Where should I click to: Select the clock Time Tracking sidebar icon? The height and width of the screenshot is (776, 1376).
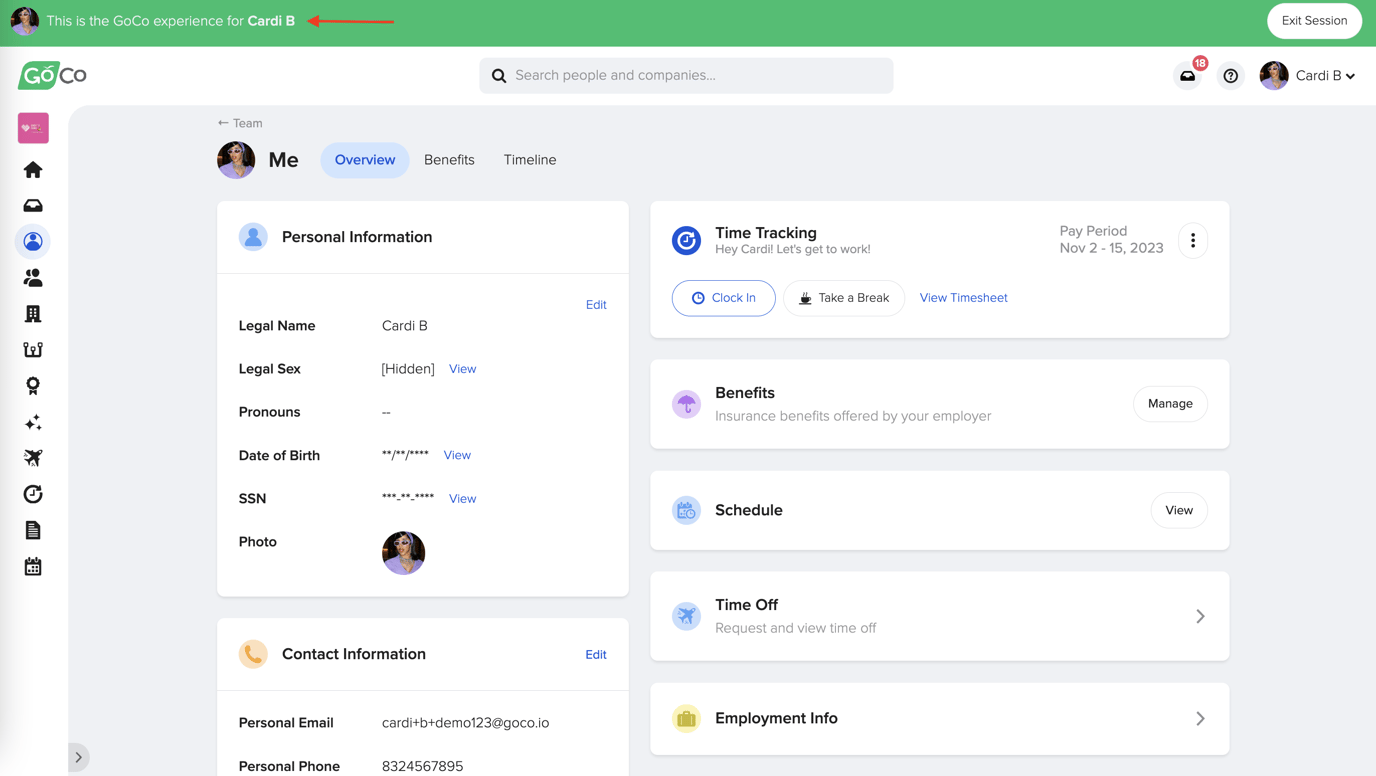(32, 493)
